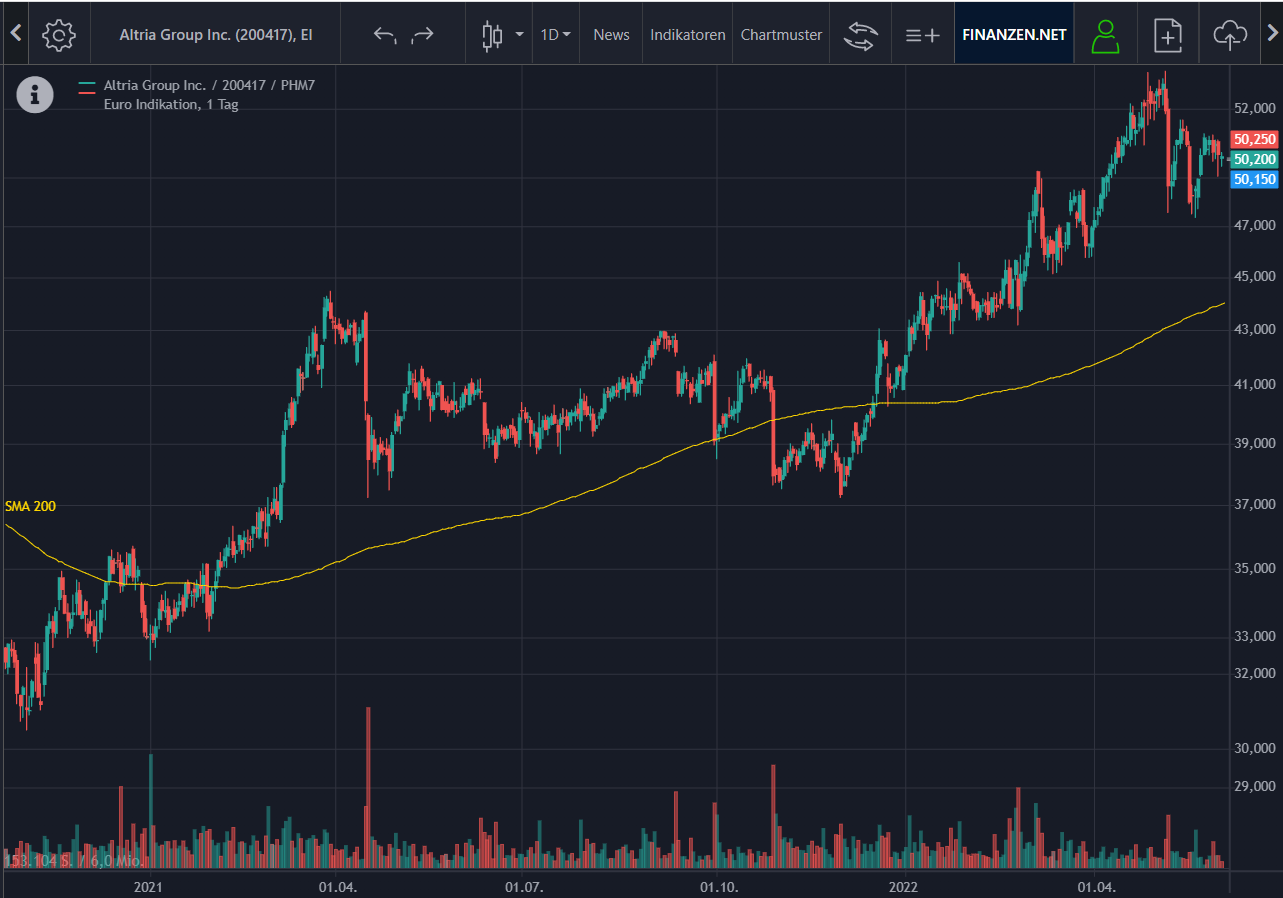
Task: Click the cloud upload save icon
Action: point(1230,35)
